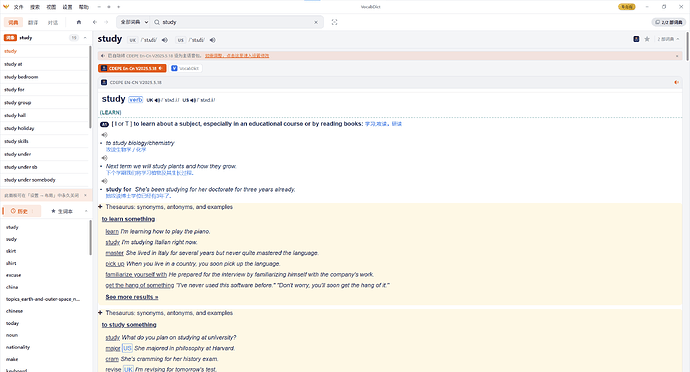690x372 pixels.
Task: Select the VocabDict dictionary button
Action: [186, 68]
